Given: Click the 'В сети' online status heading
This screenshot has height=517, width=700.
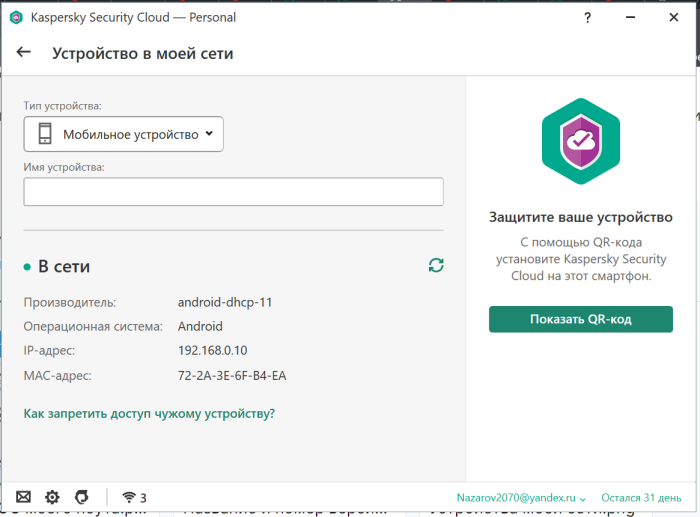Looking at the screenshot, I should (x=64, y=267).
